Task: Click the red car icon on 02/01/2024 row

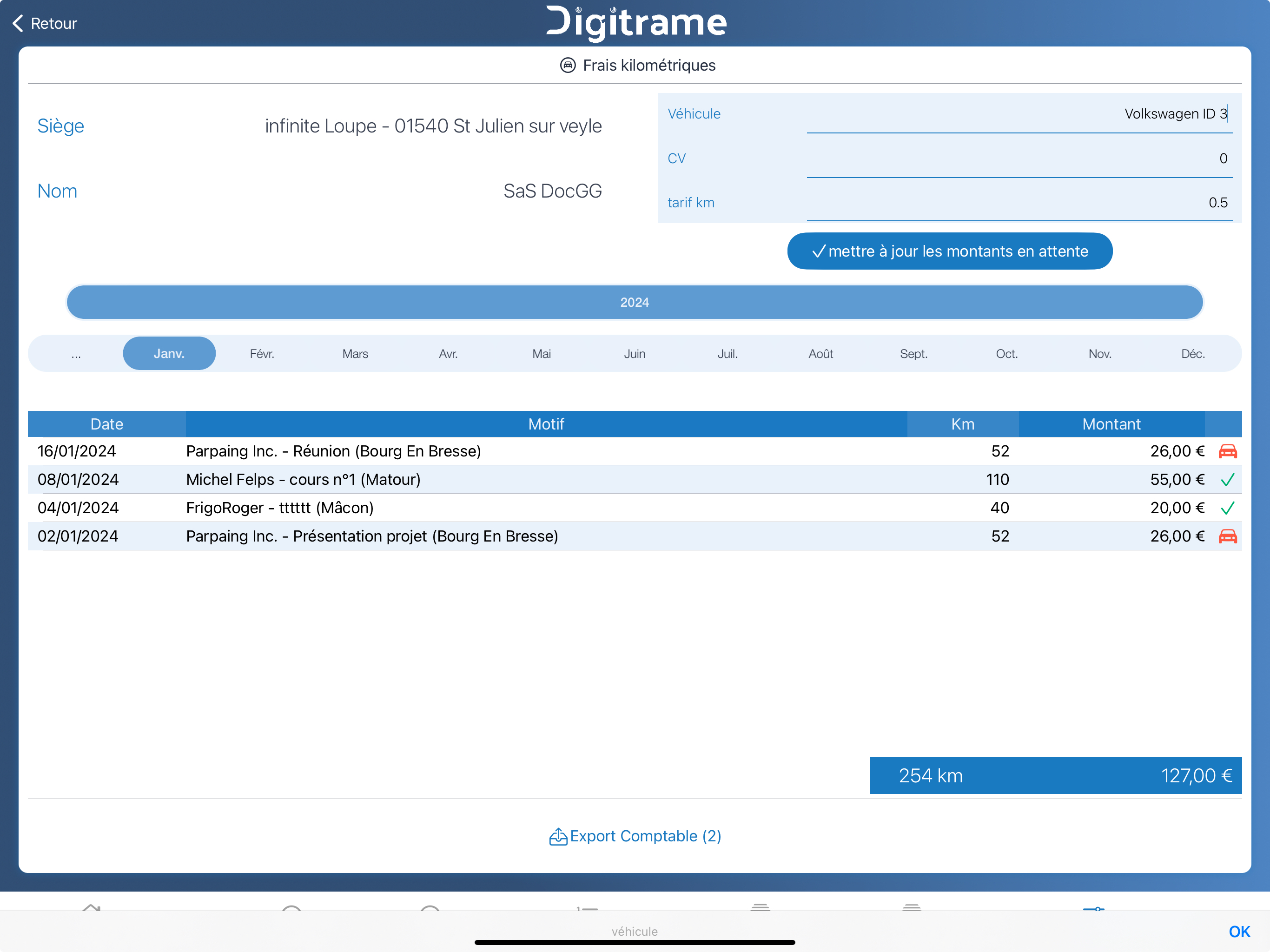Action: tap(1228, 536)
